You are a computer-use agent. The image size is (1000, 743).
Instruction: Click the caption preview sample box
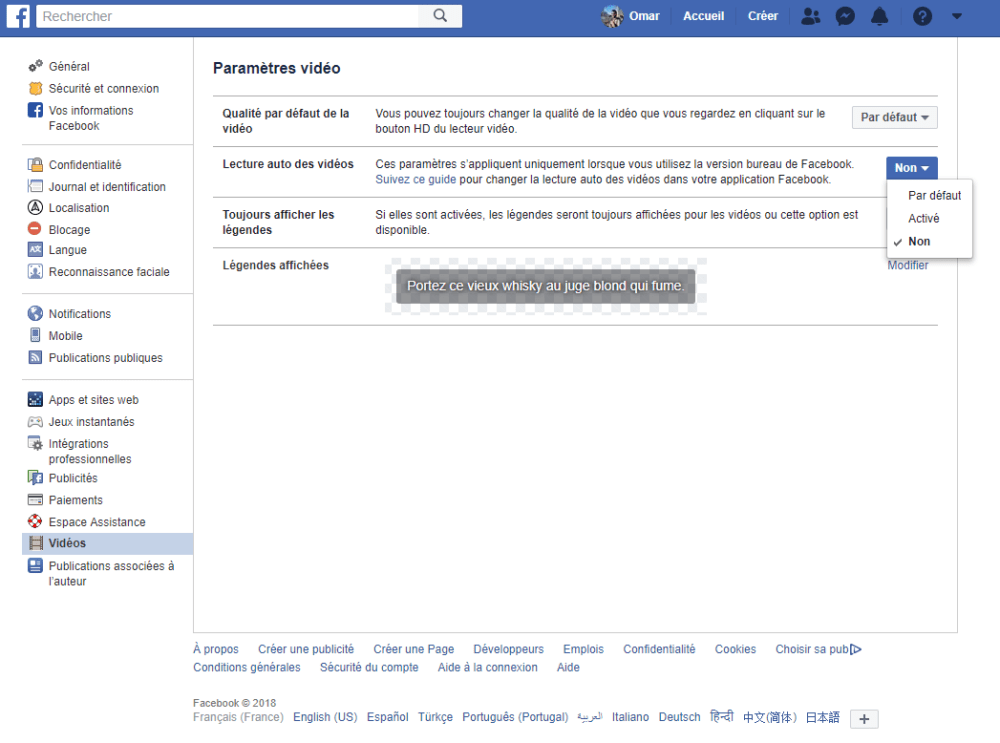coord(545,286)
